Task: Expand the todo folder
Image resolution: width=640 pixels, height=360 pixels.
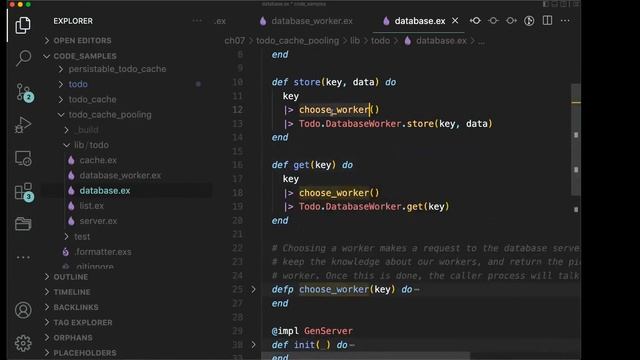Action: pyautogui.click(x=78, y=84)
